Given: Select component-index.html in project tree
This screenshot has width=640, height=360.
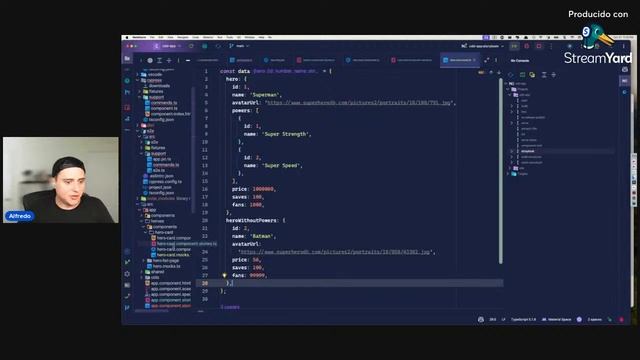Looking at the screenshot, I should [168, 114].
